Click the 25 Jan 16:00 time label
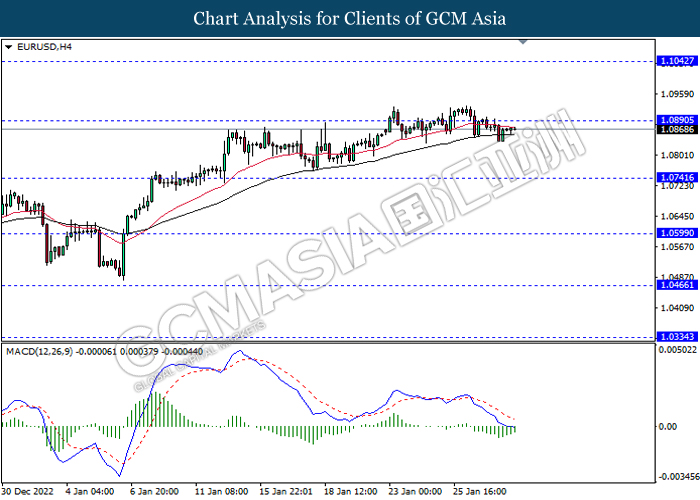 (x=480, y=492)
